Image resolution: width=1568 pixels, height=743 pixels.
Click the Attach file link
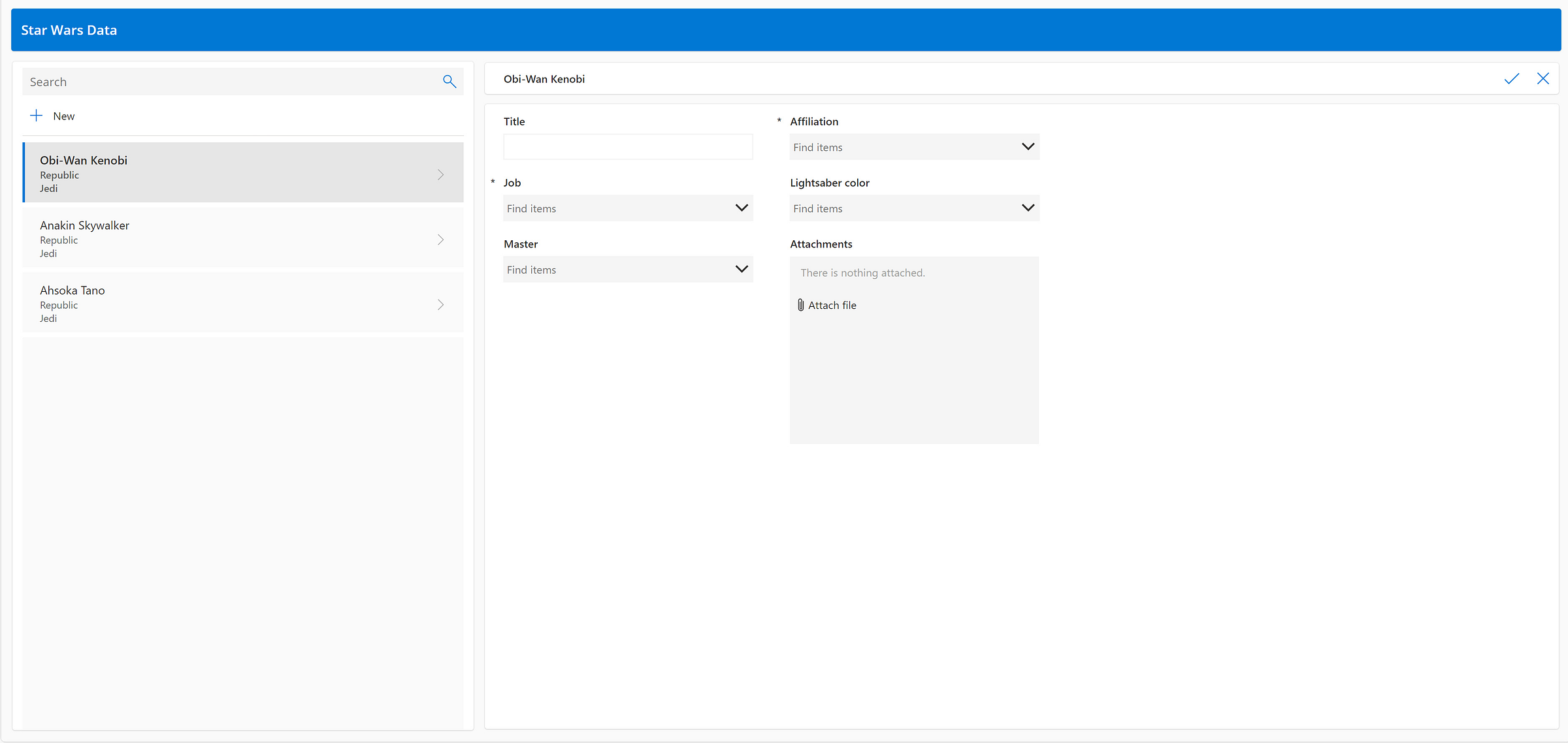tap(832, 306)
